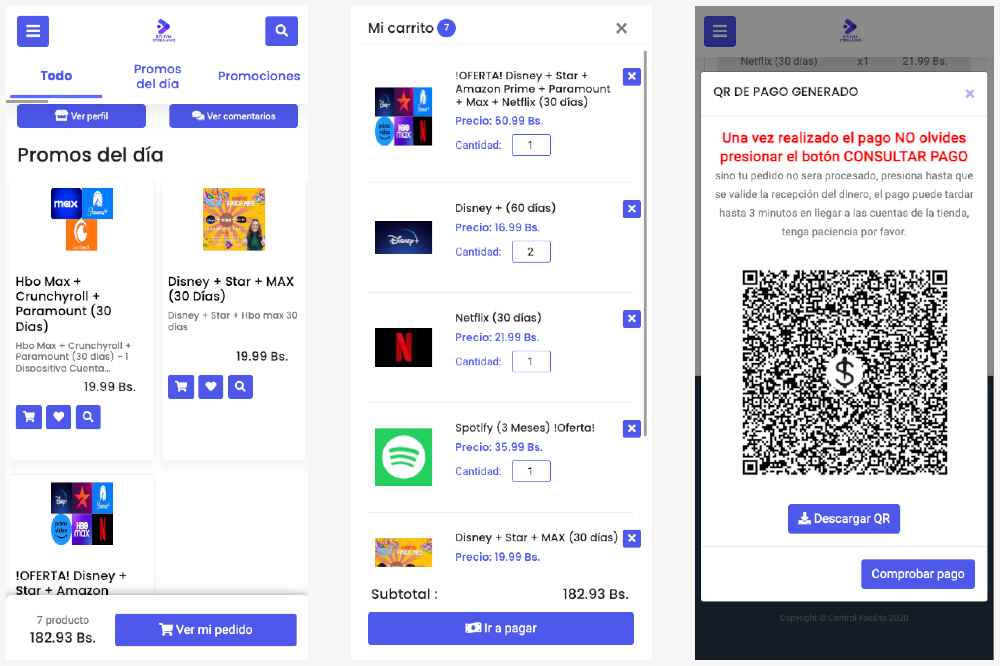This screenshot has width=1000, height=666.
Task: Remove Disney + Star + MAX (30 días) from cart
Action: click(631, 538)
